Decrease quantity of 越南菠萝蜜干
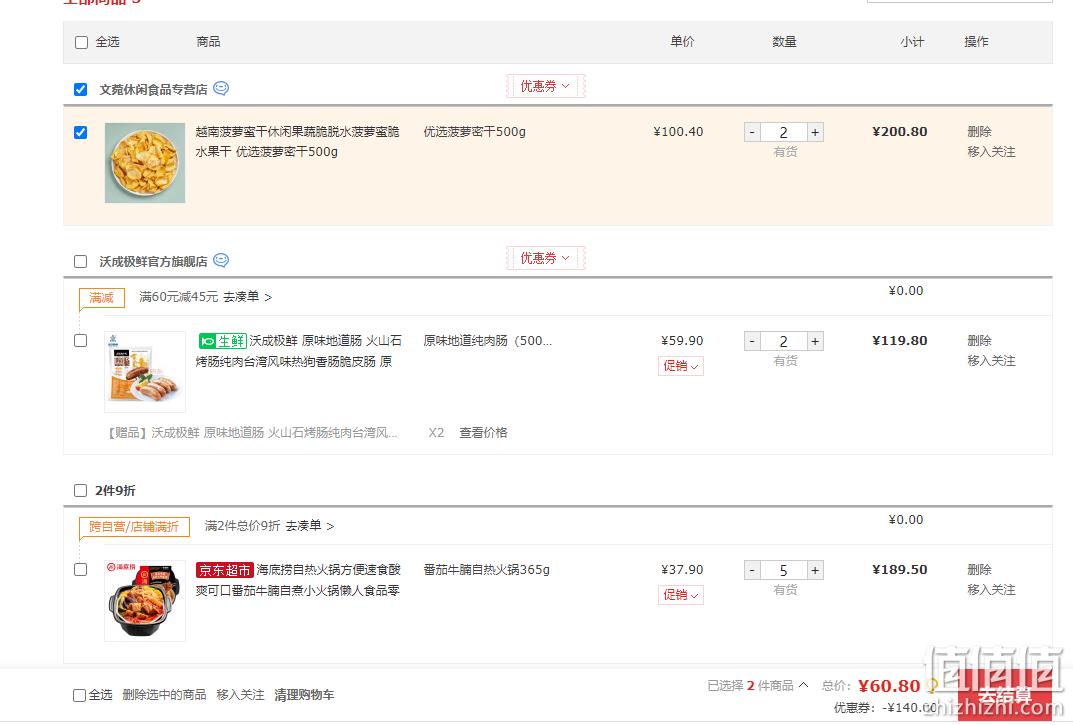This screenshot has width=1073, height=725. pyautogui.click(x=752, y=132)
